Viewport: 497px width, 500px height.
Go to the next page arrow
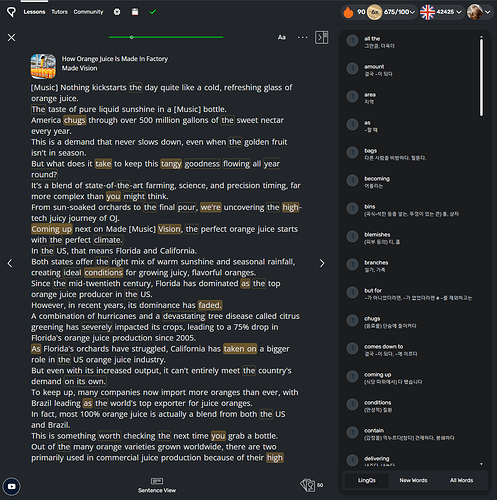click(322, 263)
